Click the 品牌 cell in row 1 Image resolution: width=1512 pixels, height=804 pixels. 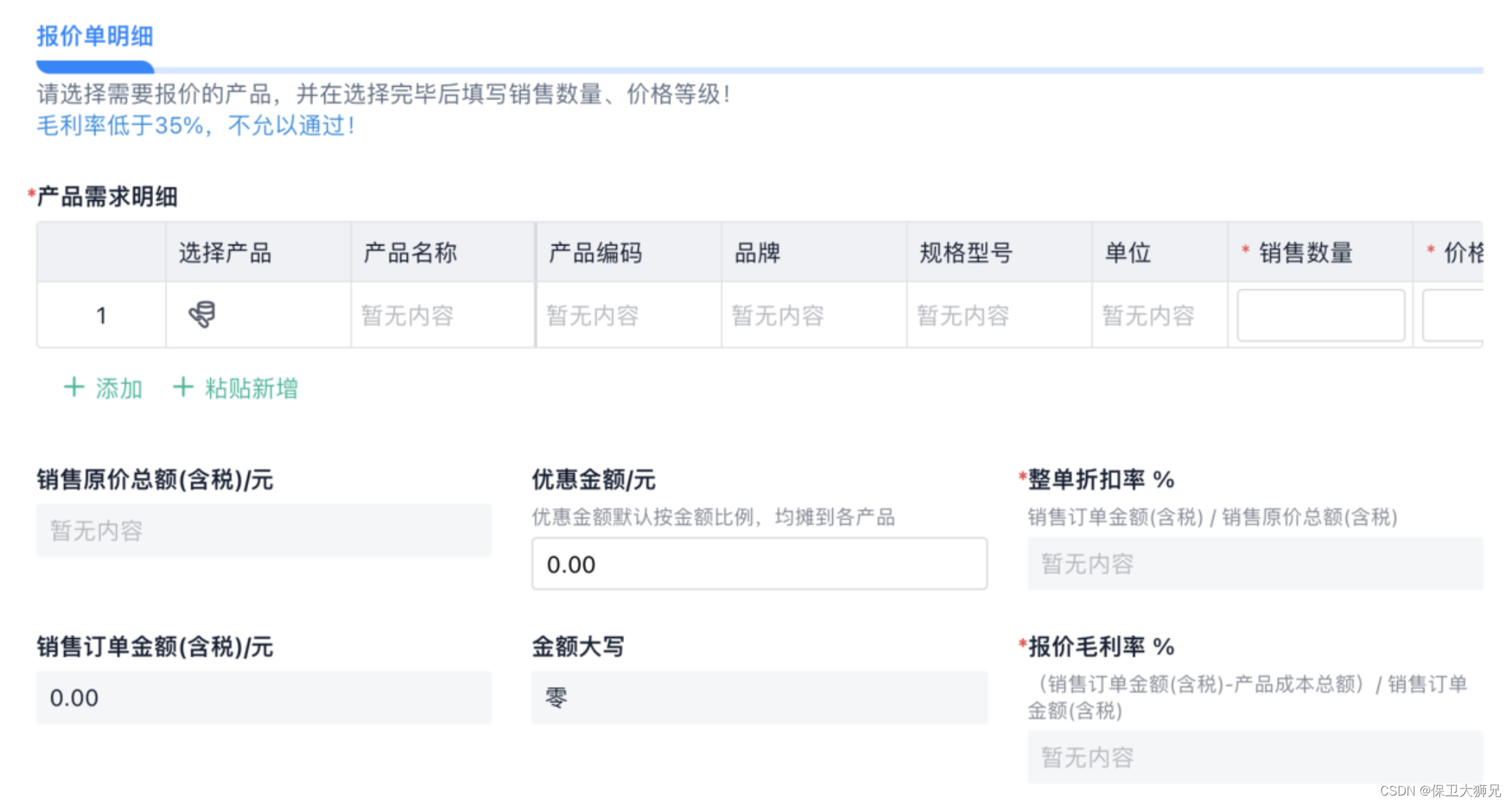[778, 315]
